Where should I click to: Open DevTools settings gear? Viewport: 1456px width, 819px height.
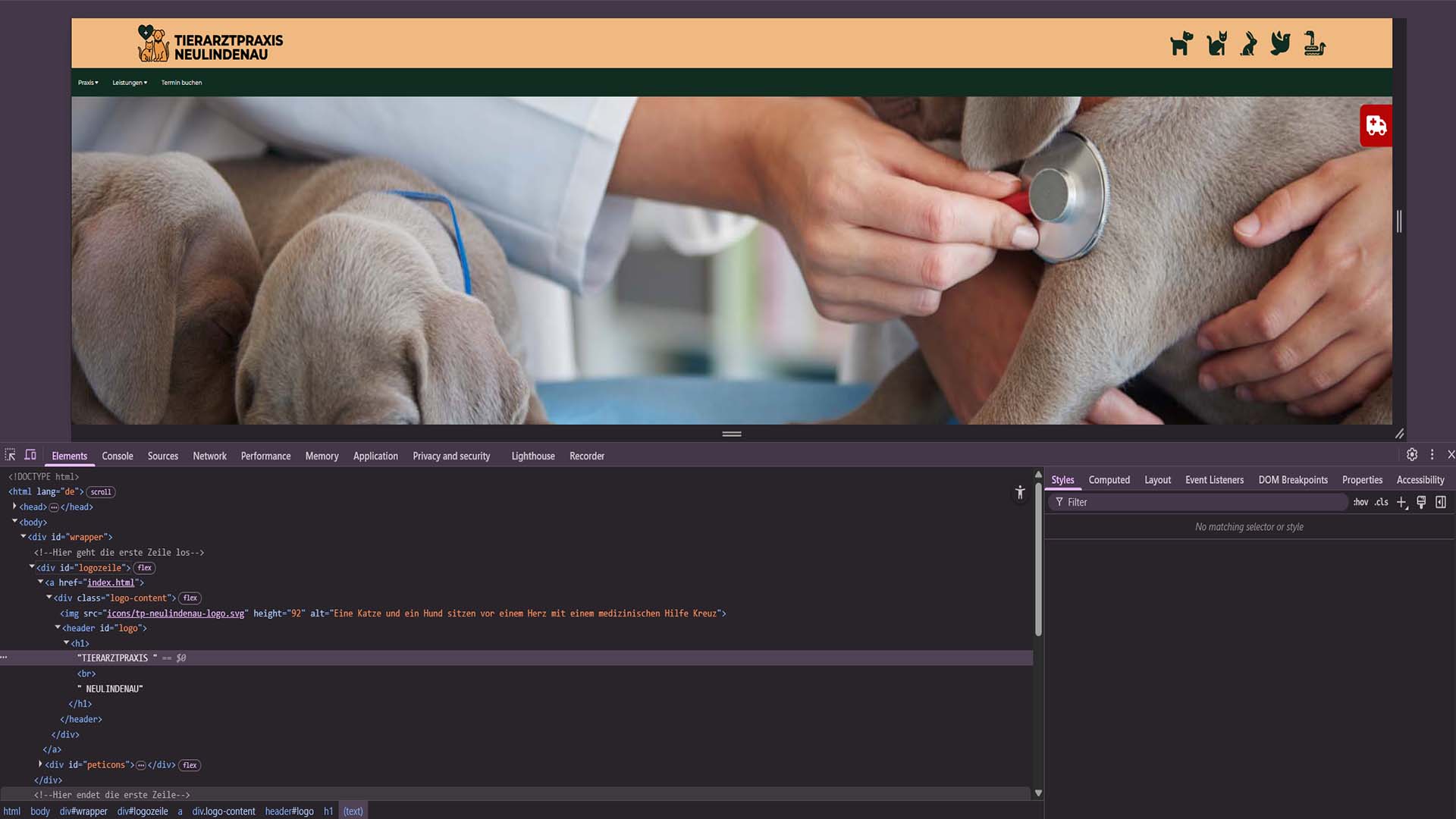1411,455
